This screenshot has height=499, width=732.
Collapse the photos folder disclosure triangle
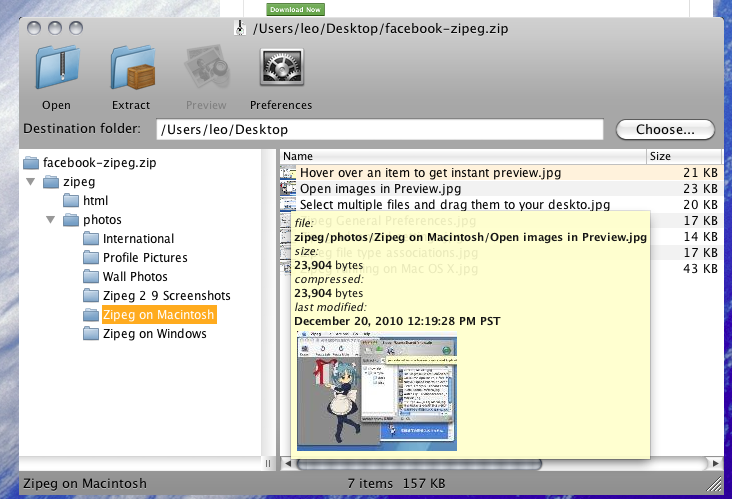pyautogui.click(x=50, y=220)
